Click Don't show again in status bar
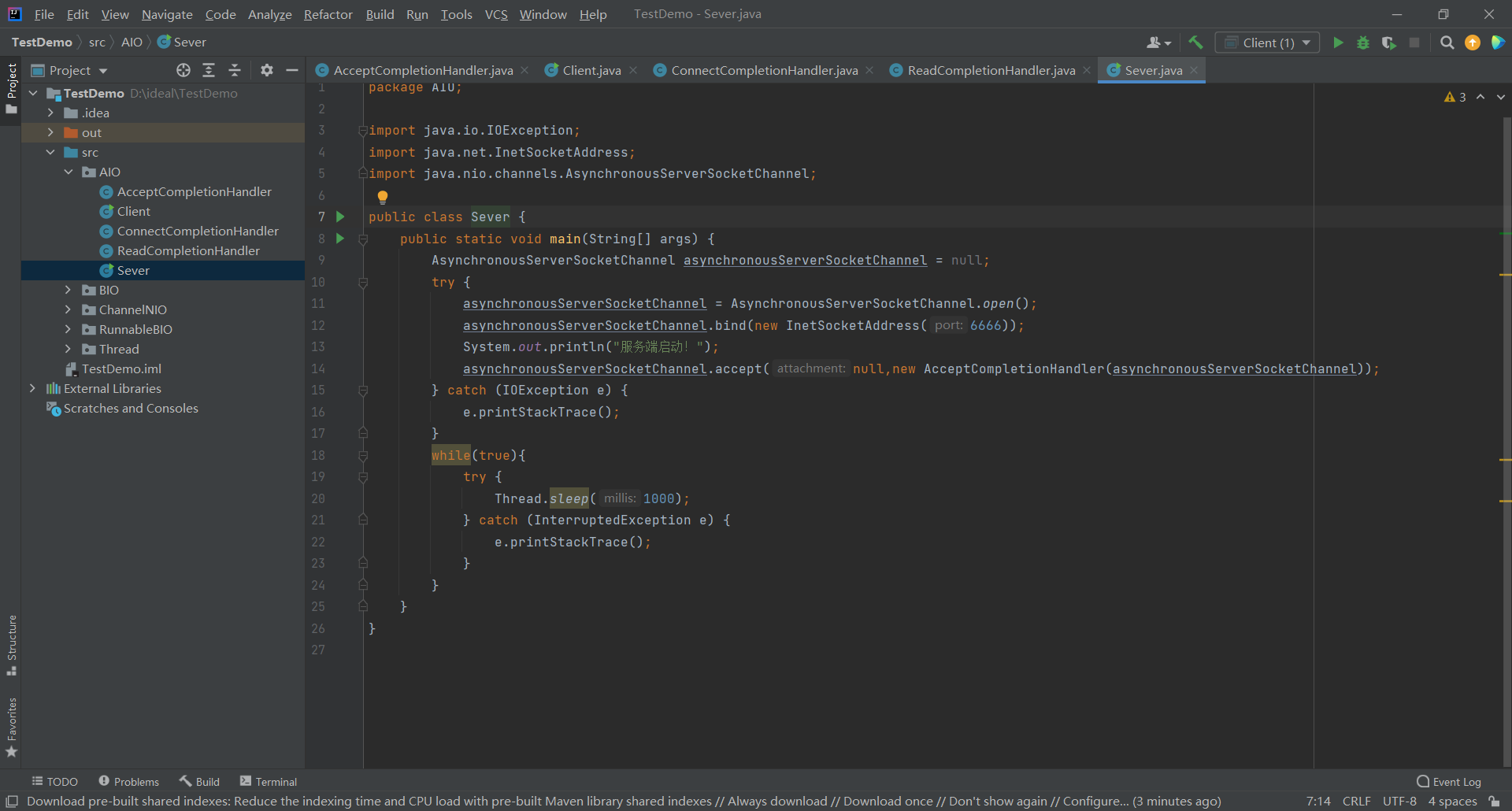The height and width of the screenshot is (811, 1512). click(x=998, y=802)
